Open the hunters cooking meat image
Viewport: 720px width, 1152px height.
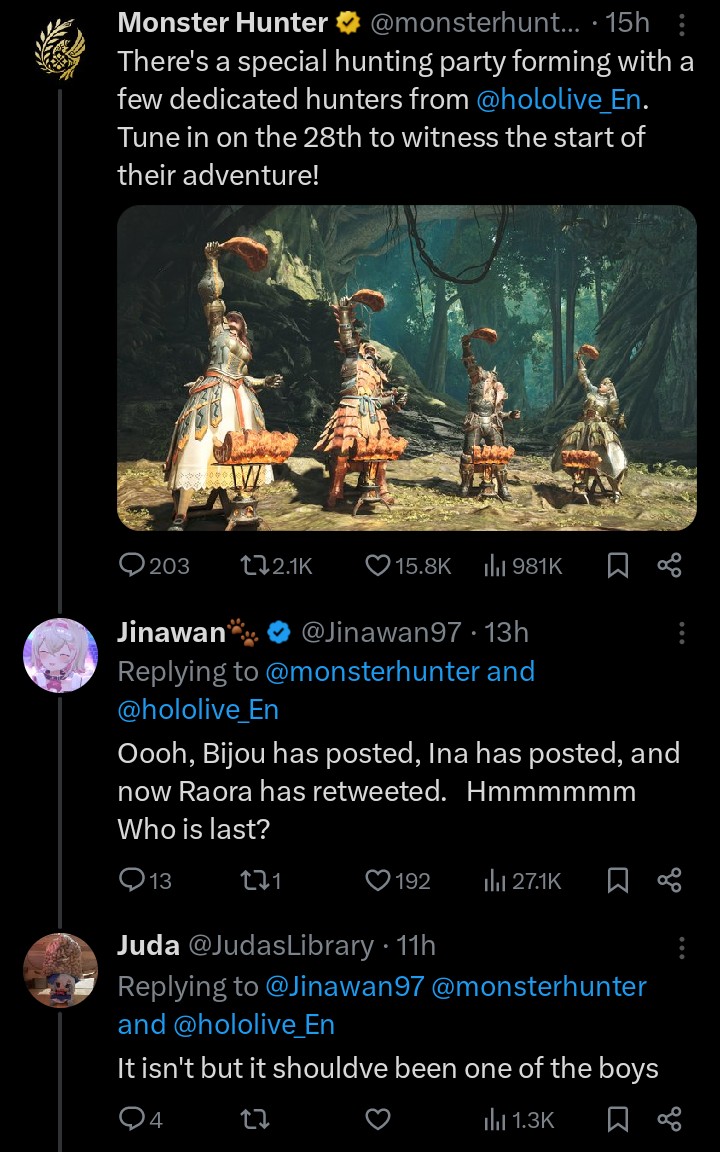coord(407,367)
